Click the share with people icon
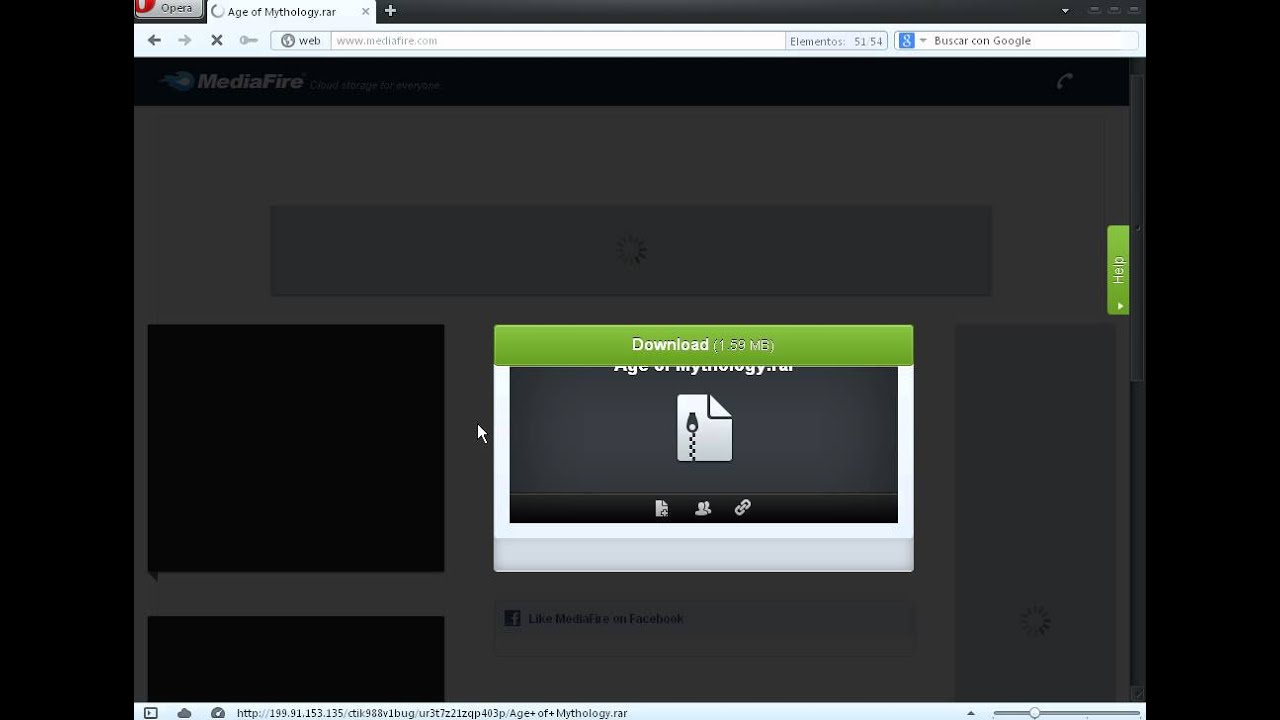This screenshot has width=1280, height=720. (x=703, y=508)
